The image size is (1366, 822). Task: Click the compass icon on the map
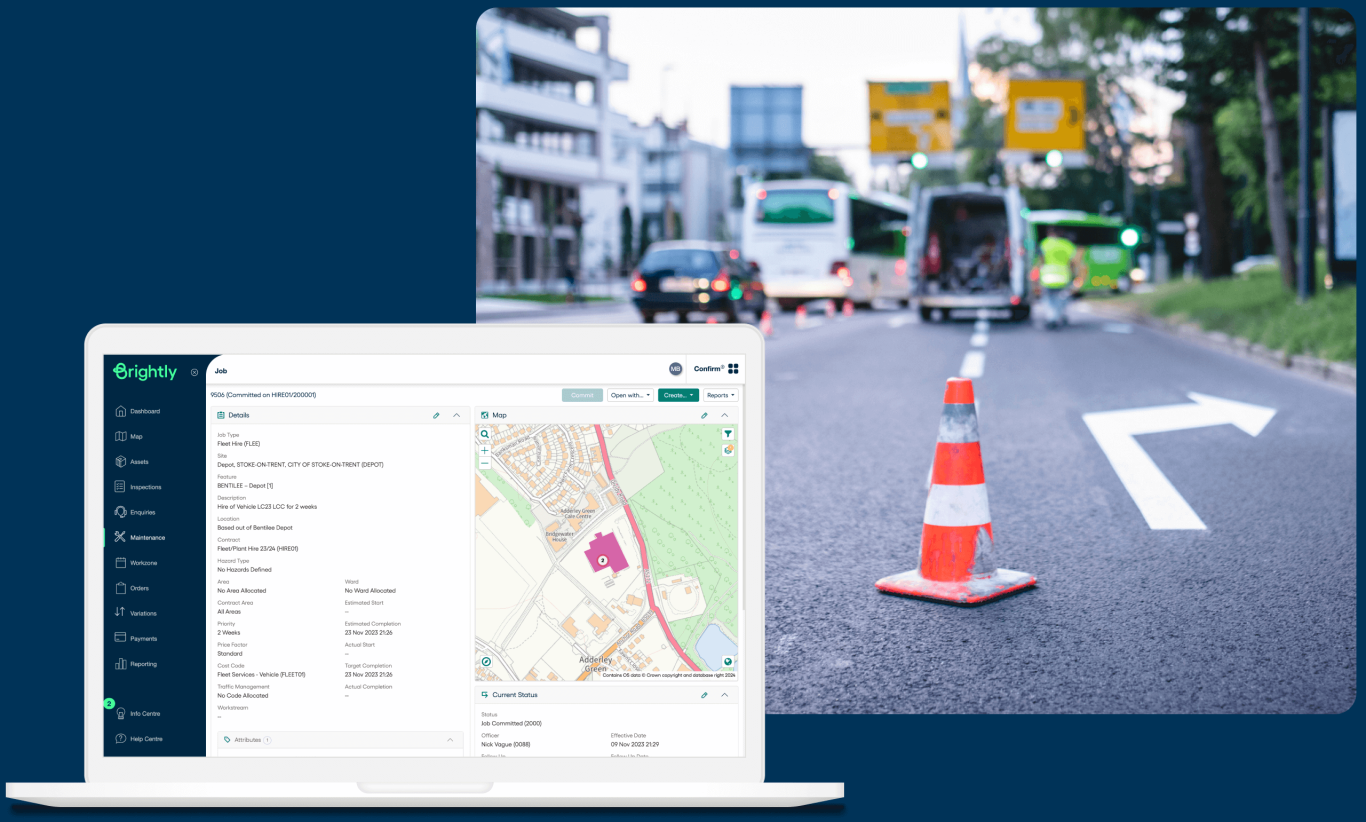click(x=486, y=662)
